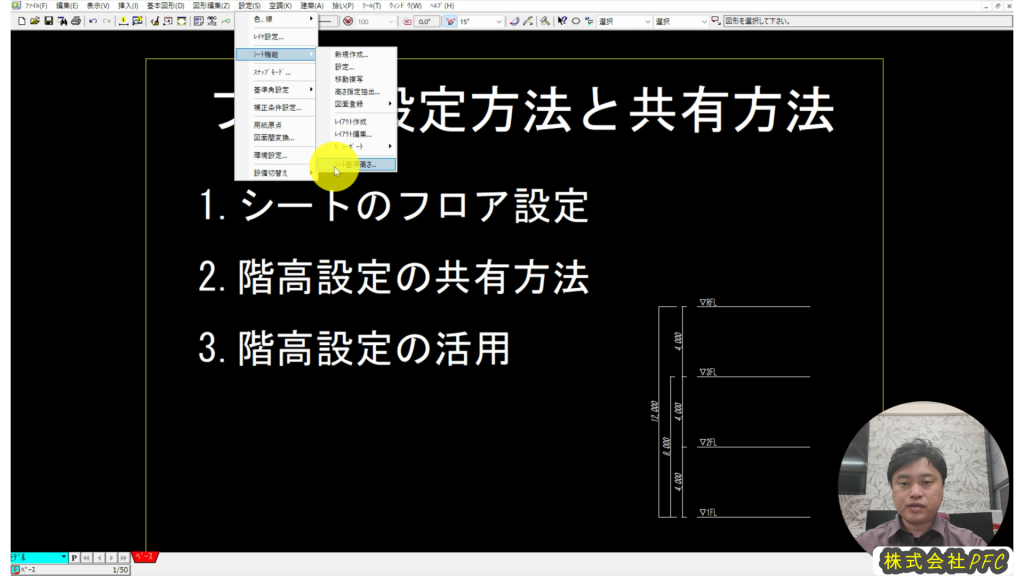The image size is (1024, 576).
Task: Click the help pointer question-mark icon
Action: (x=562, y=21)
